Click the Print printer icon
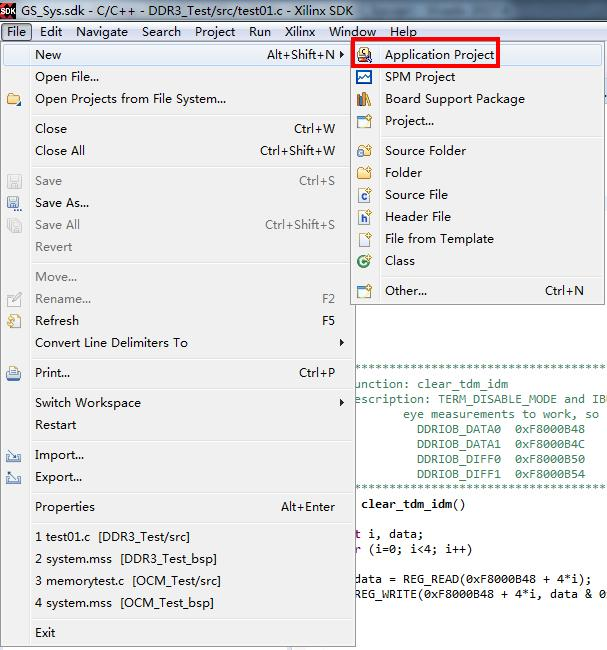Screen dimensions: 607x650 click(14, 373)
